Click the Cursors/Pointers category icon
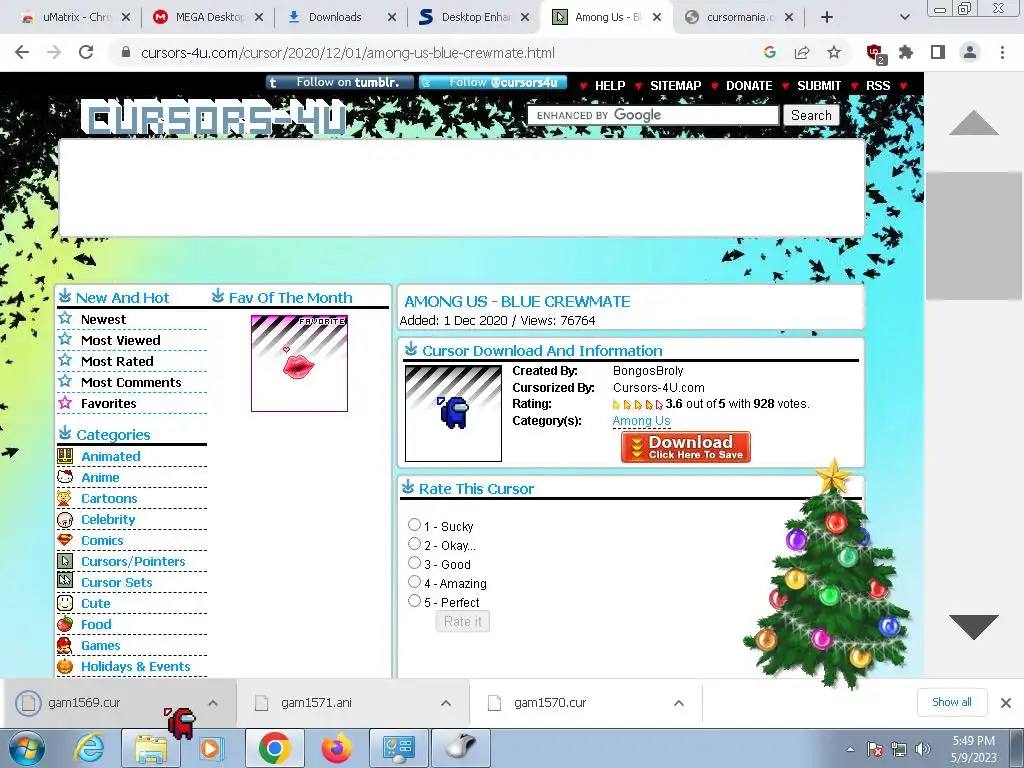1024x768 pixels. point(65,561)
